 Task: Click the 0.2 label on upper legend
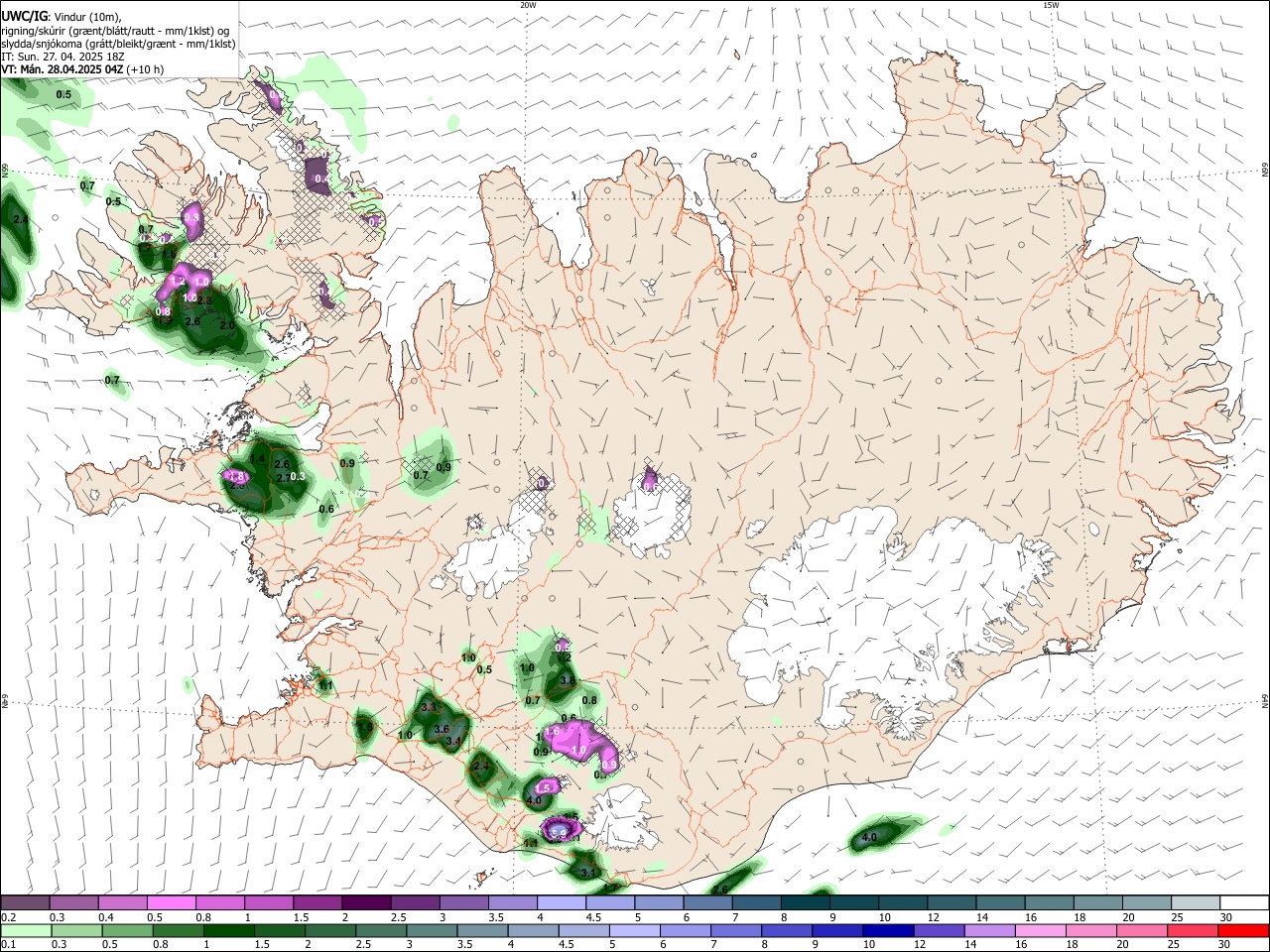point(9,917)
